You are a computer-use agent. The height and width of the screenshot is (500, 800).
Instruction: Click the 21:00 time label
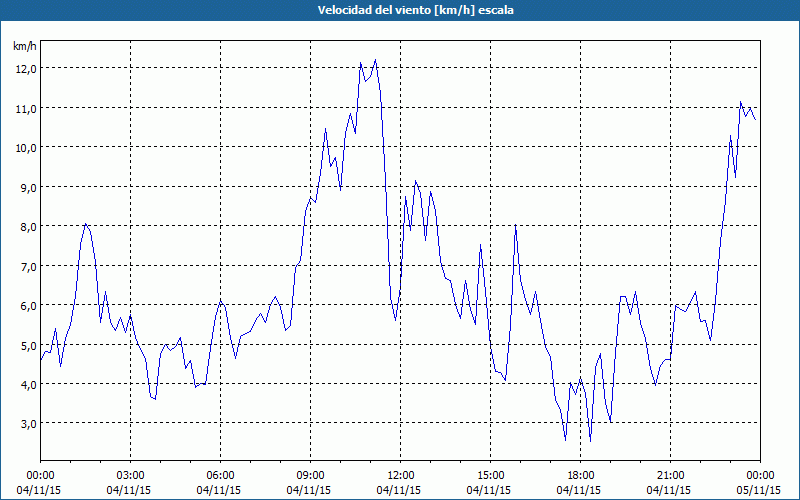click(670, 476)
